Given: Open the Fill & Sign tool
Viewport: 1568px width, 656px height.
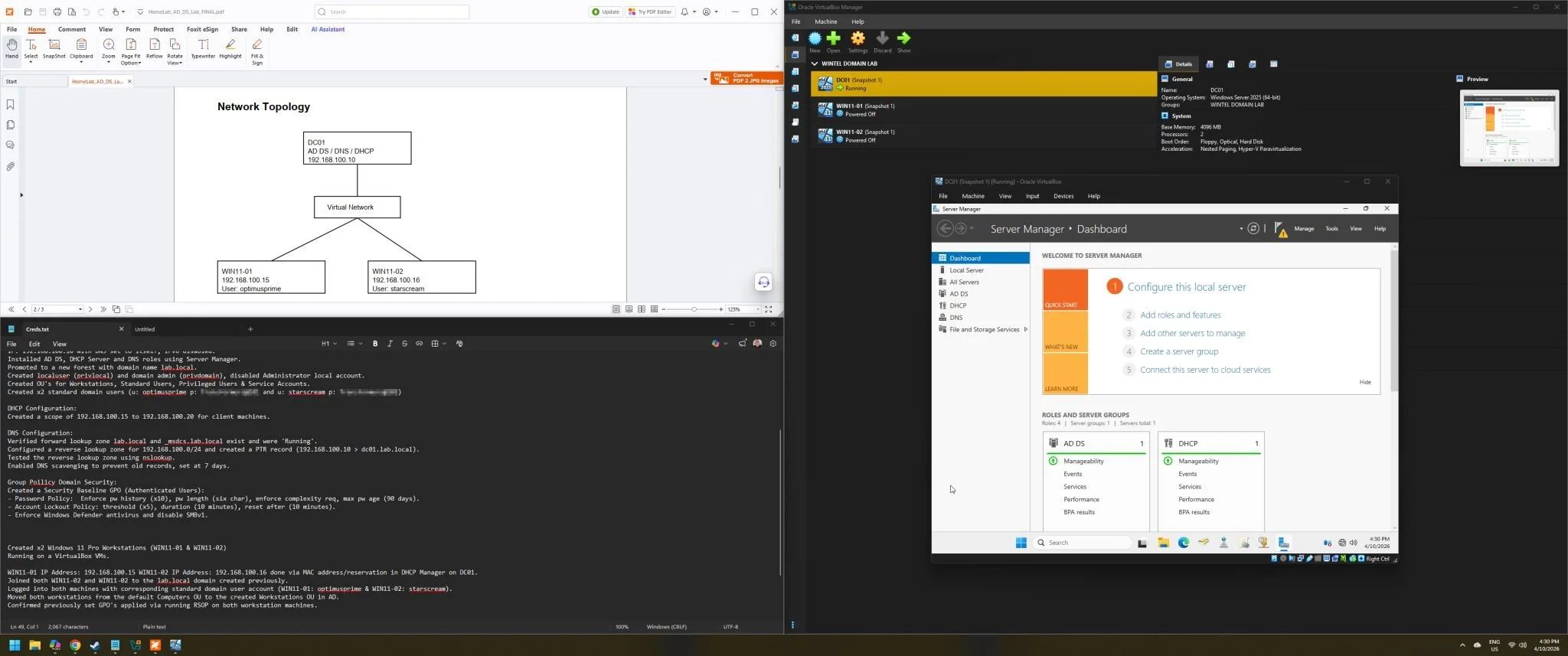Looking at the screenshot, I should pyautogui.click(x=257, y=52).
